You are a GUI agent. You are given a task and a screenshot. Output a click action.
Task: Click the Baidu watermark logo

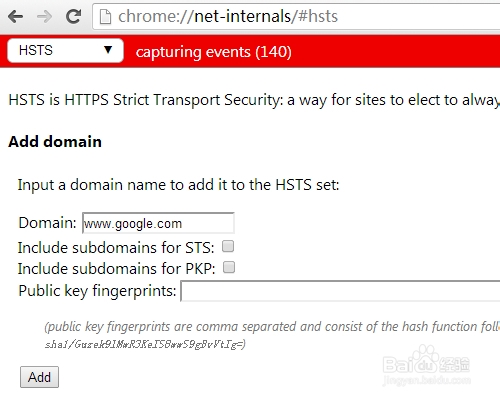tap(426, 365)
